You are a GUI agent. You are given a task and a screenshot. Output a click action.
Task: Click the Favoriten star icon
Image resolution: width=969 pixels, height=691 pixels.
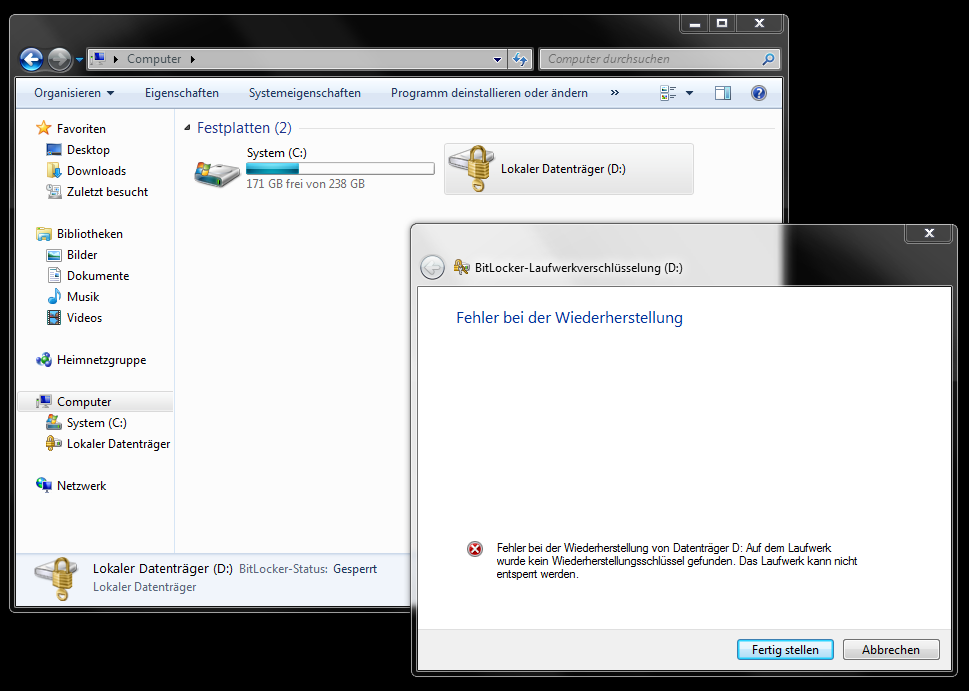tap(43, 128)
